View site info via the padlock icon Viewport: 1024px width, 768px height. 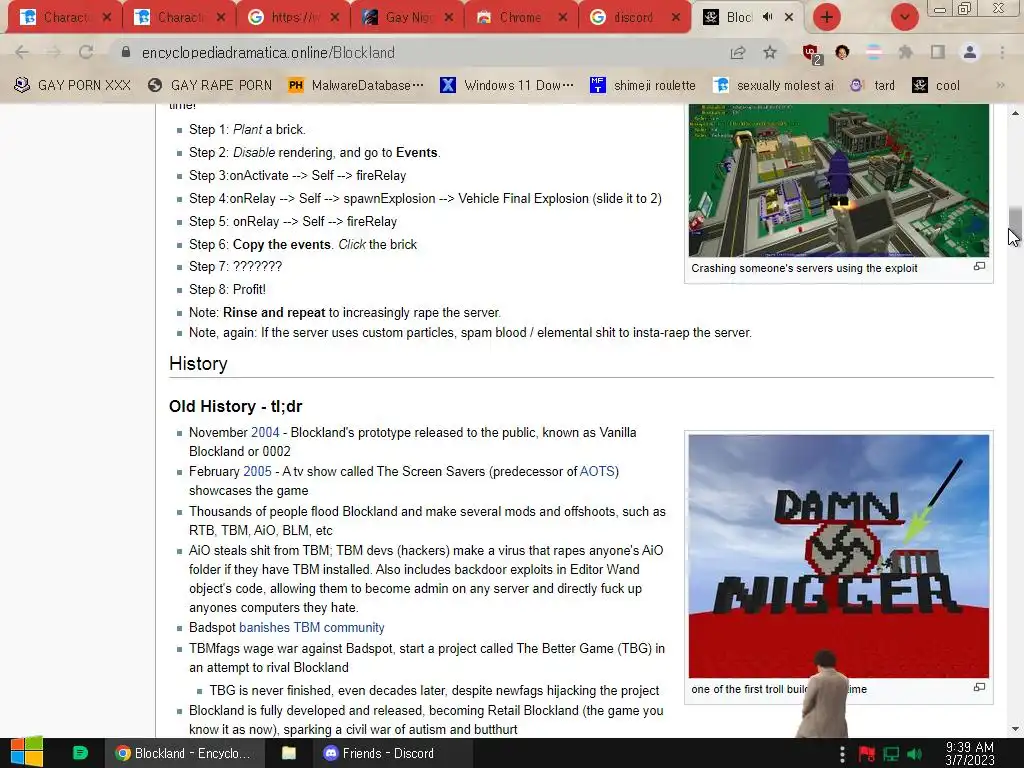pyautogui.click(x=126, y=52)
